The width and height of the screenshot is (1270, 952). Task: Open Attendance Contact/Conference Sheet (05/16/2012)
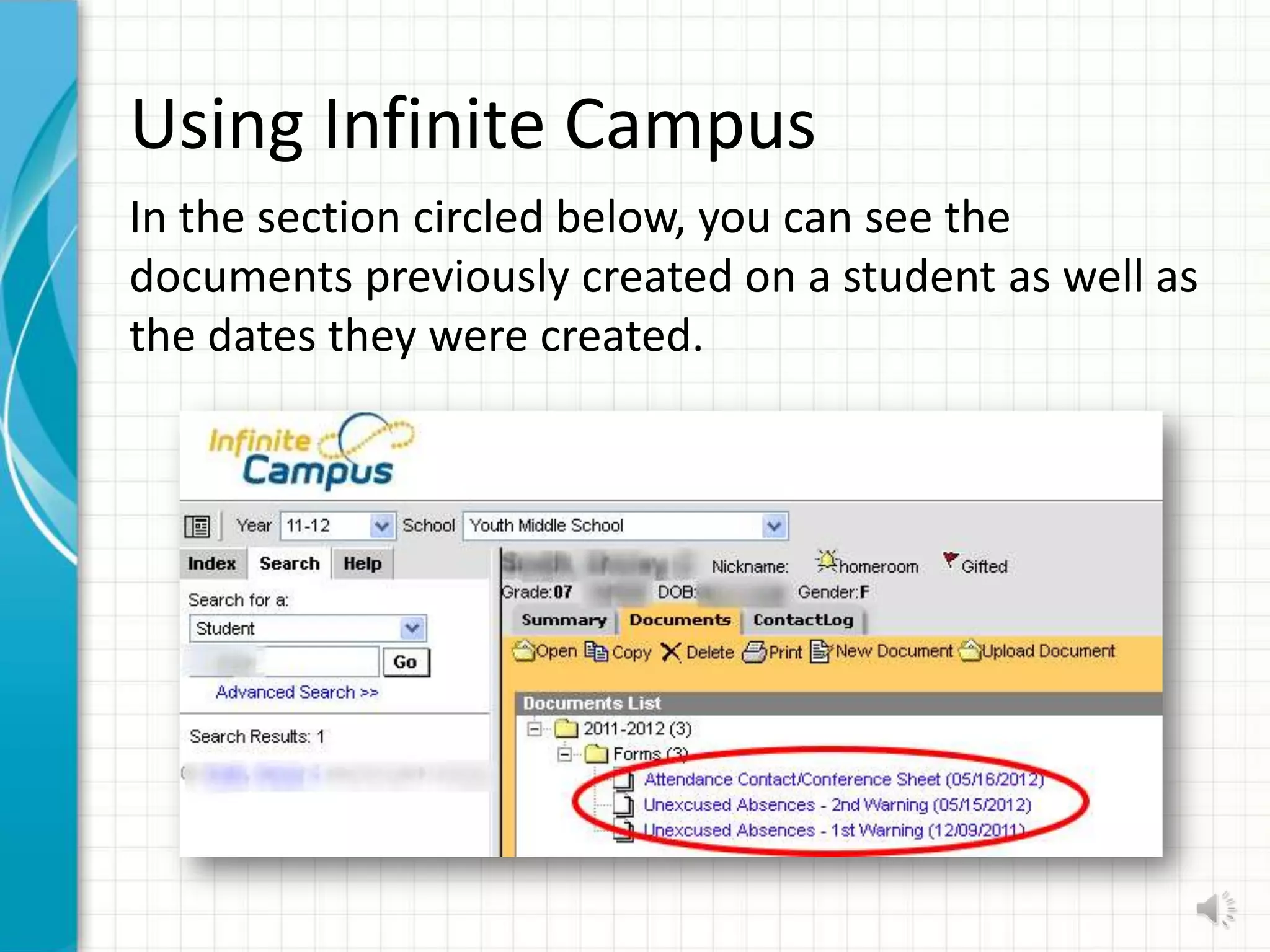pos(844,779)
